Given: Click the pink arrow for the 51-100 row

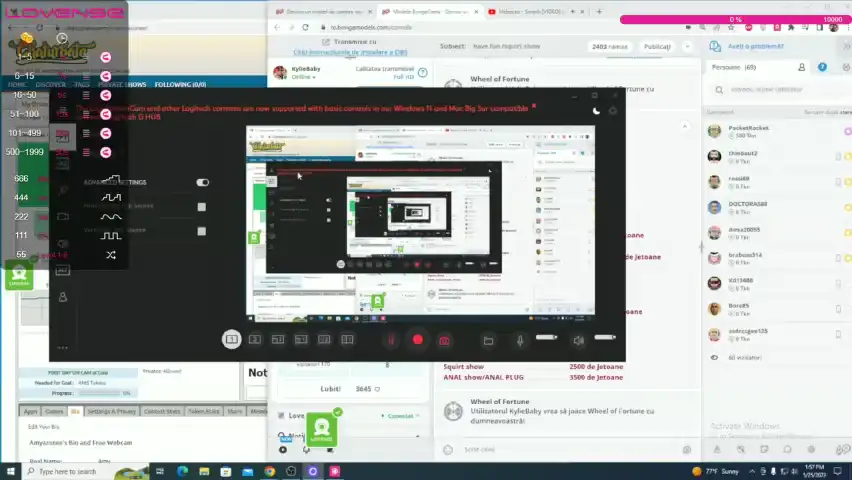Looking at the screenshot, I should click(x=106, y=114).
